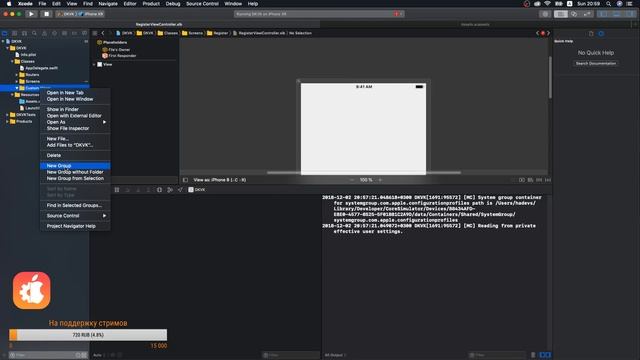Viewport: 640px width, 360px height.
Task: Open Debug View Hierarchy
Action: 159,190
